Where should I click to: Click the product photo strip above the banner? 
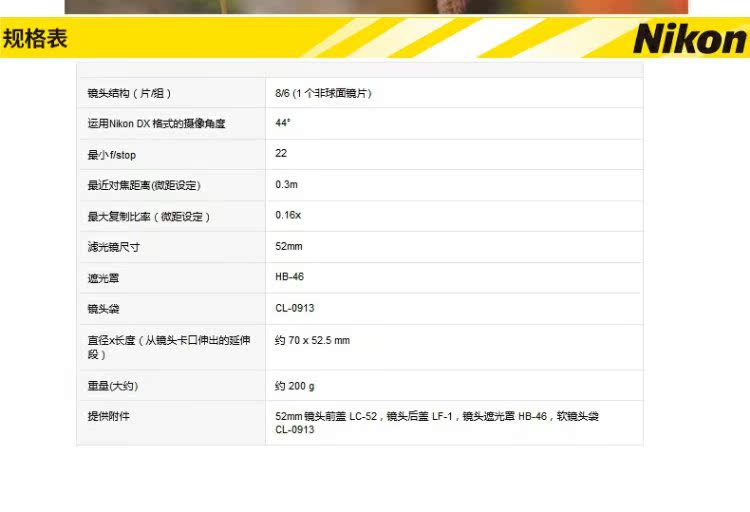376,7
